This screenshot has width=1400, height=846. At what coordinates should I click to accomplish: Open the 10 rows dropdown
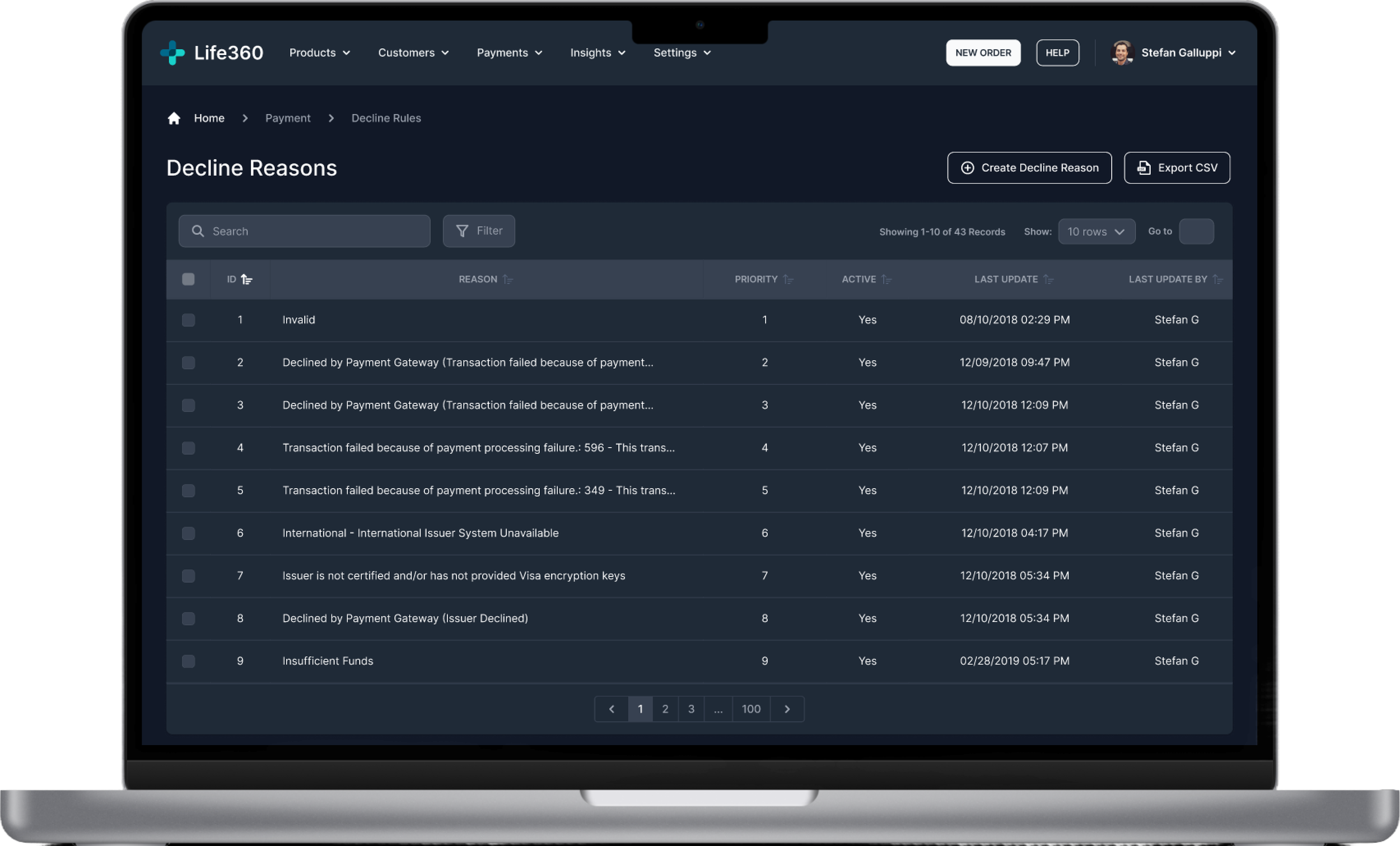click(x=1096, y=231)
